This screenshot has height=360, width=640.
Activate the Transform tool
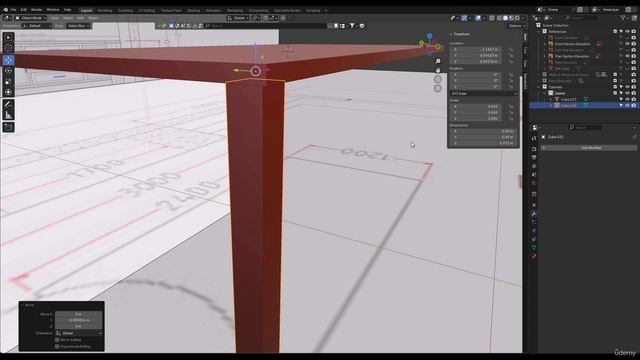[8, 92]
